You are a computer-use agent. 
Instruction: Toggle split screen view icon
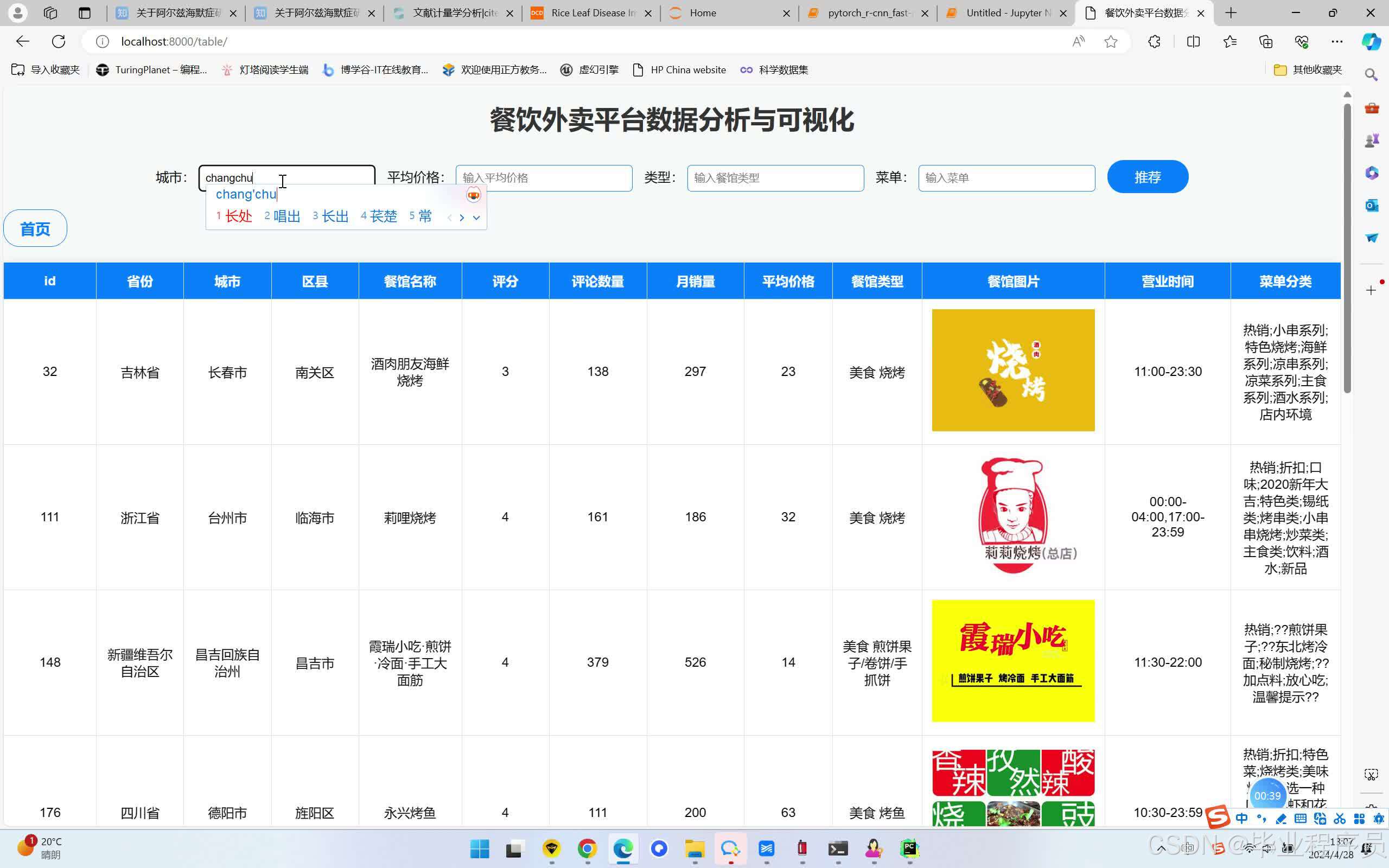[1193, 41]
